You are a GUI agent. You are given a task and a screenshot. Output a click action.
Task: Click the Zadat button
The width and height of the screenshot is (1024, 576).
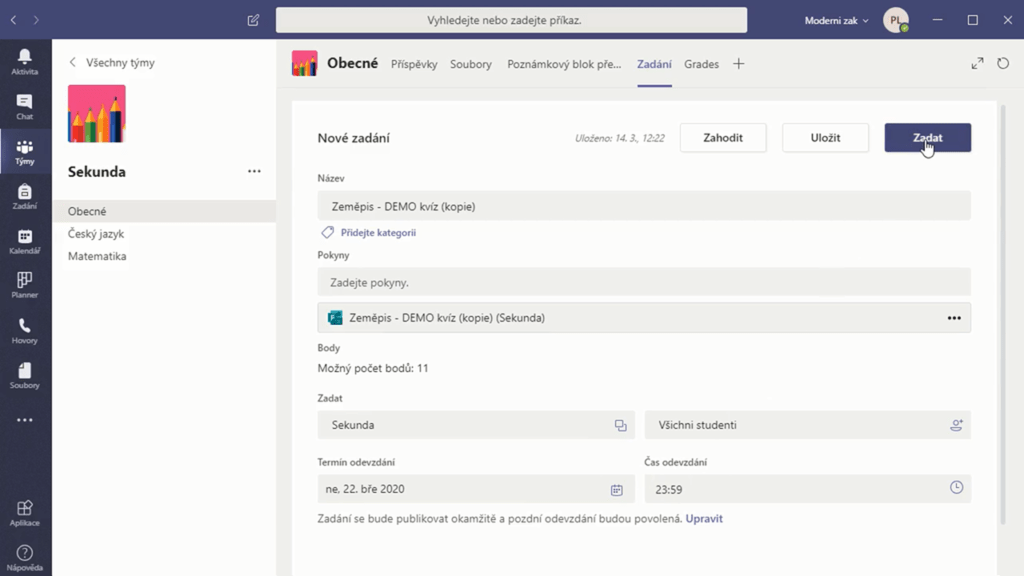point(927,138)
